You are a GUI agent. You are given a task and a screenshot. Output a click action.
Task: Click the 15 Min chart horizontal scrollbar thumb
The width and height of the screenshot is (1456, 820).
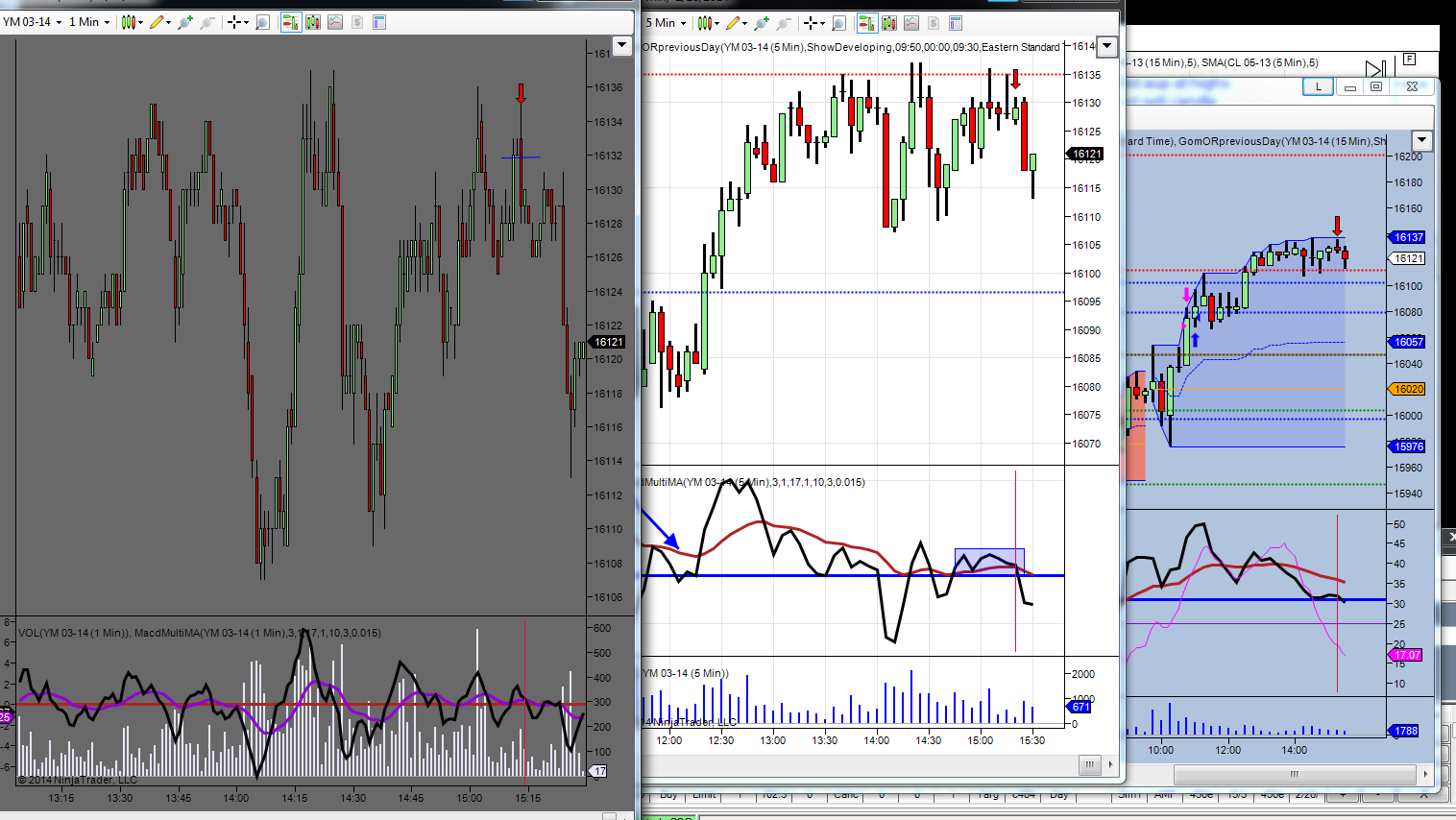tap(1295, 774)
